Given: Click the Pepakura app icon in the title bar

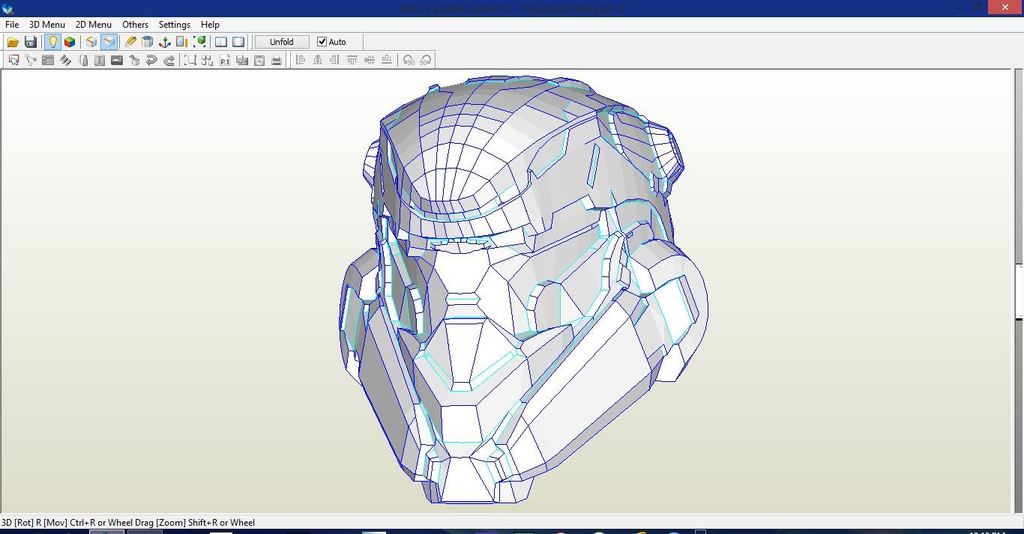Looking at the screenshot, I should tap(8, 8).
